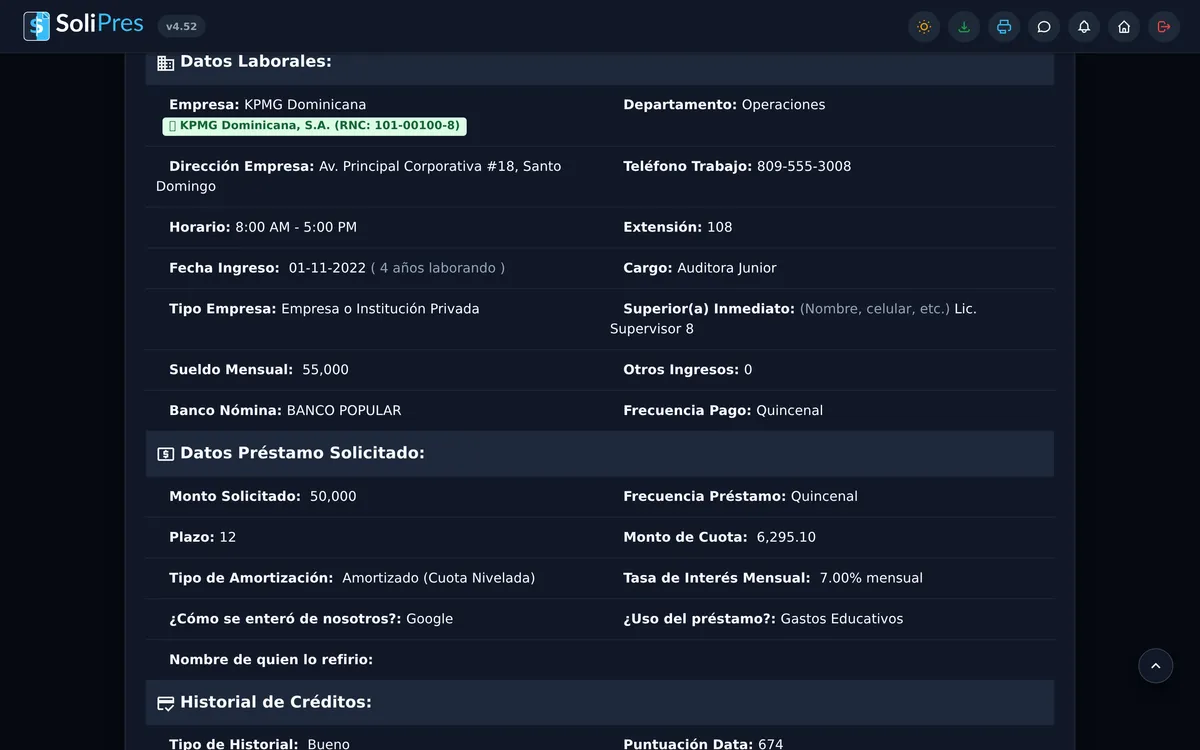Click the Departamento value Operaciones
The width and height of the screenshot is (1200, 750).
tap(783, 105)
